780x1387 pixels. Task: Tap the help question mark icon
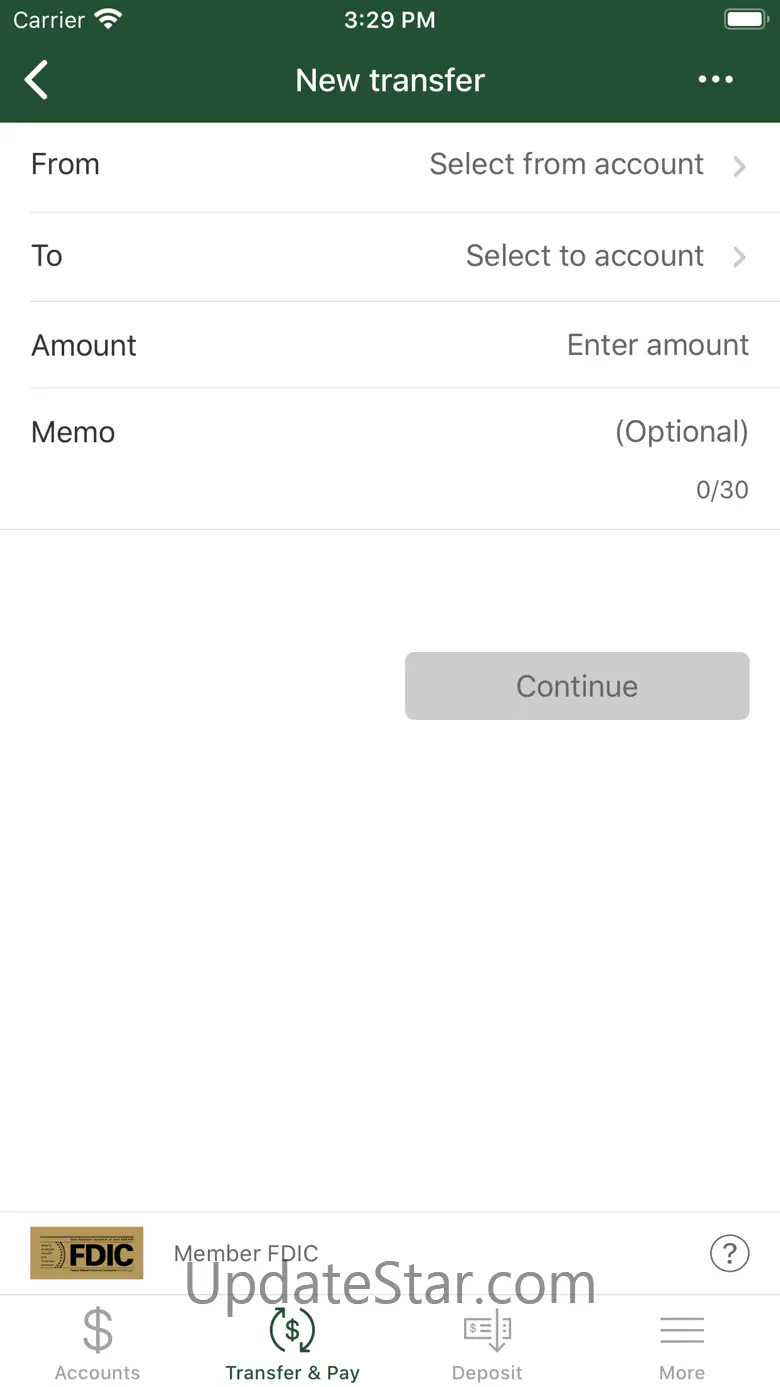coord(729,1252)
